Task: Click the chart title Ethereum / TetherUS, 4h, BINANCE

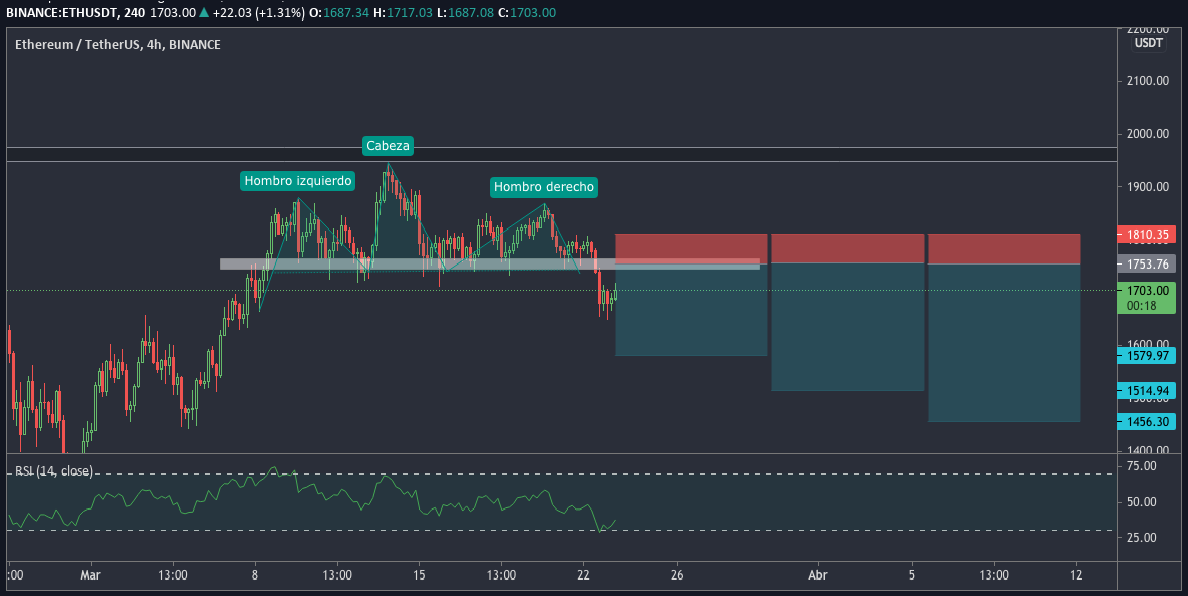Action: 118,45
